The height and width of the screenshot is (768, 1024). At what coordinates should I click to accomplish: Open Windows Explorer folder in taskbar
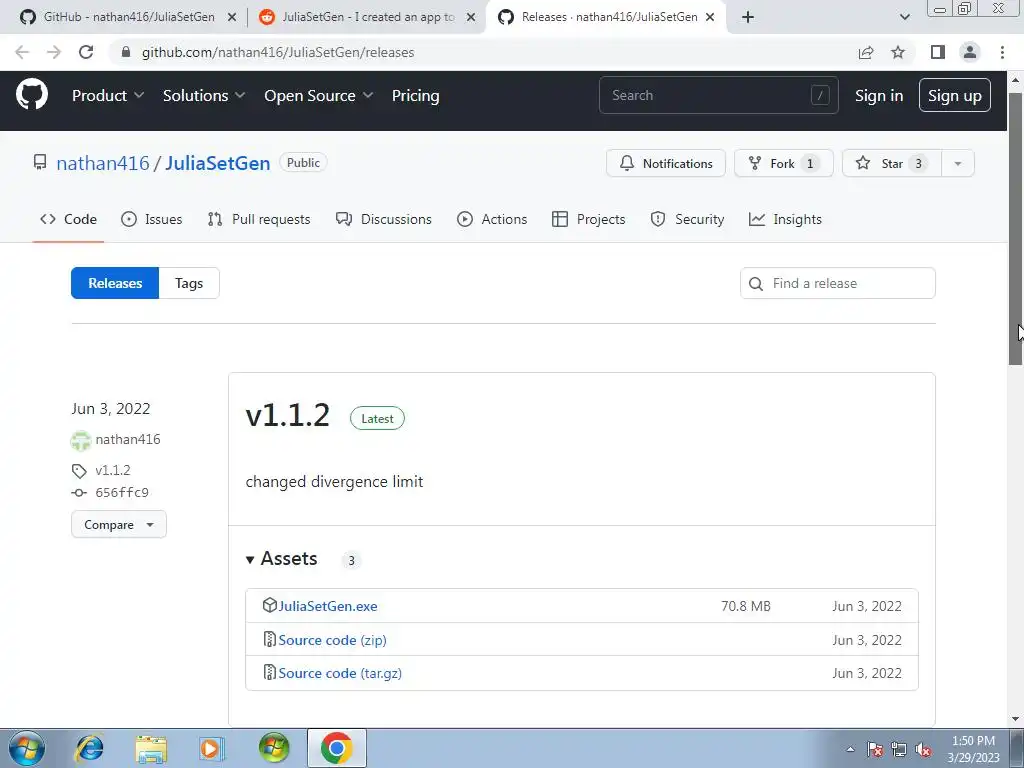pyautogui.click(x=151, y=749)
